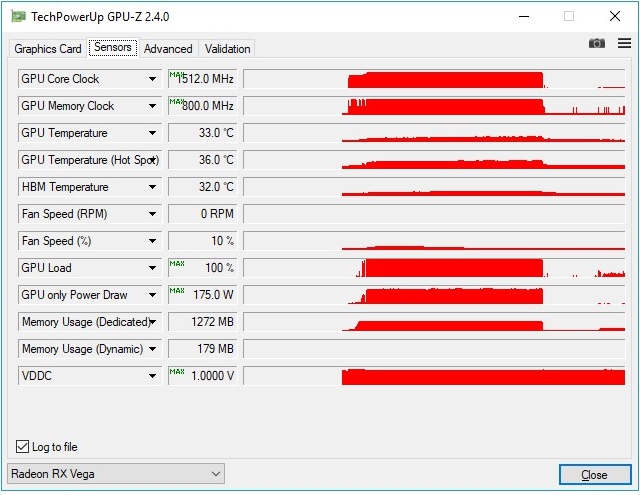
Task: Click the GPU Temperature history graph
Action: [434, 133]
